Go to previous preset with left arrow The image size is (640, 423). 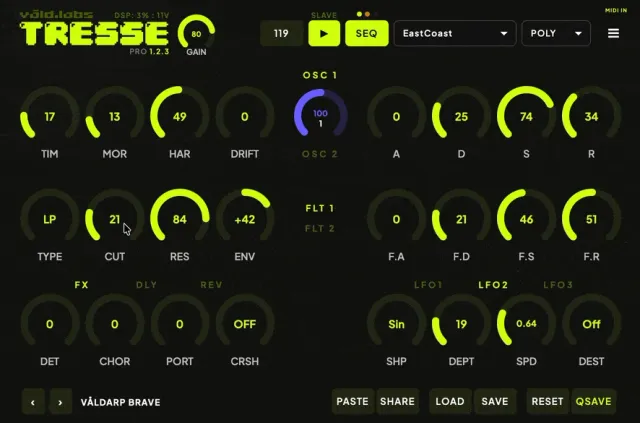pos(33,402)
